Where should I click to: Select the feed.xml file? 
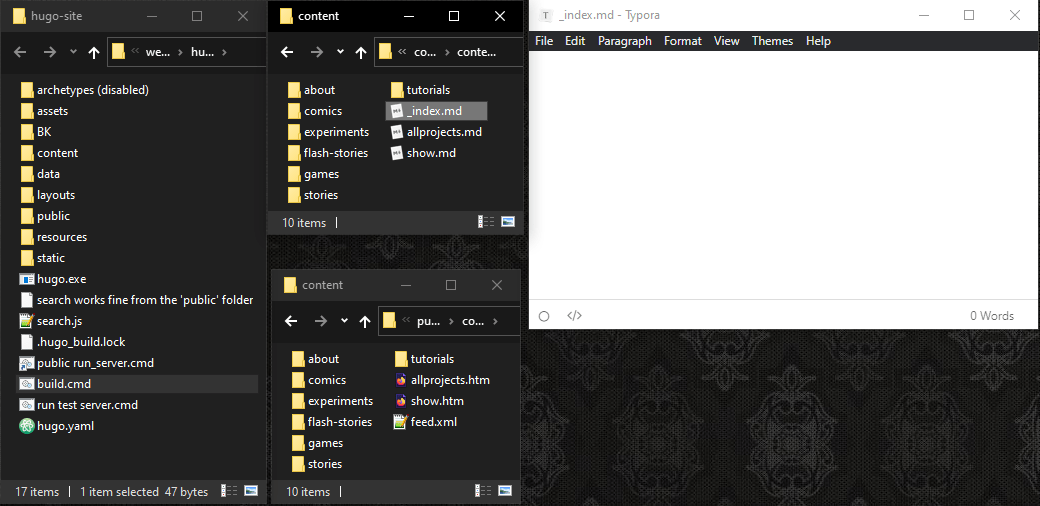(433, 422)
